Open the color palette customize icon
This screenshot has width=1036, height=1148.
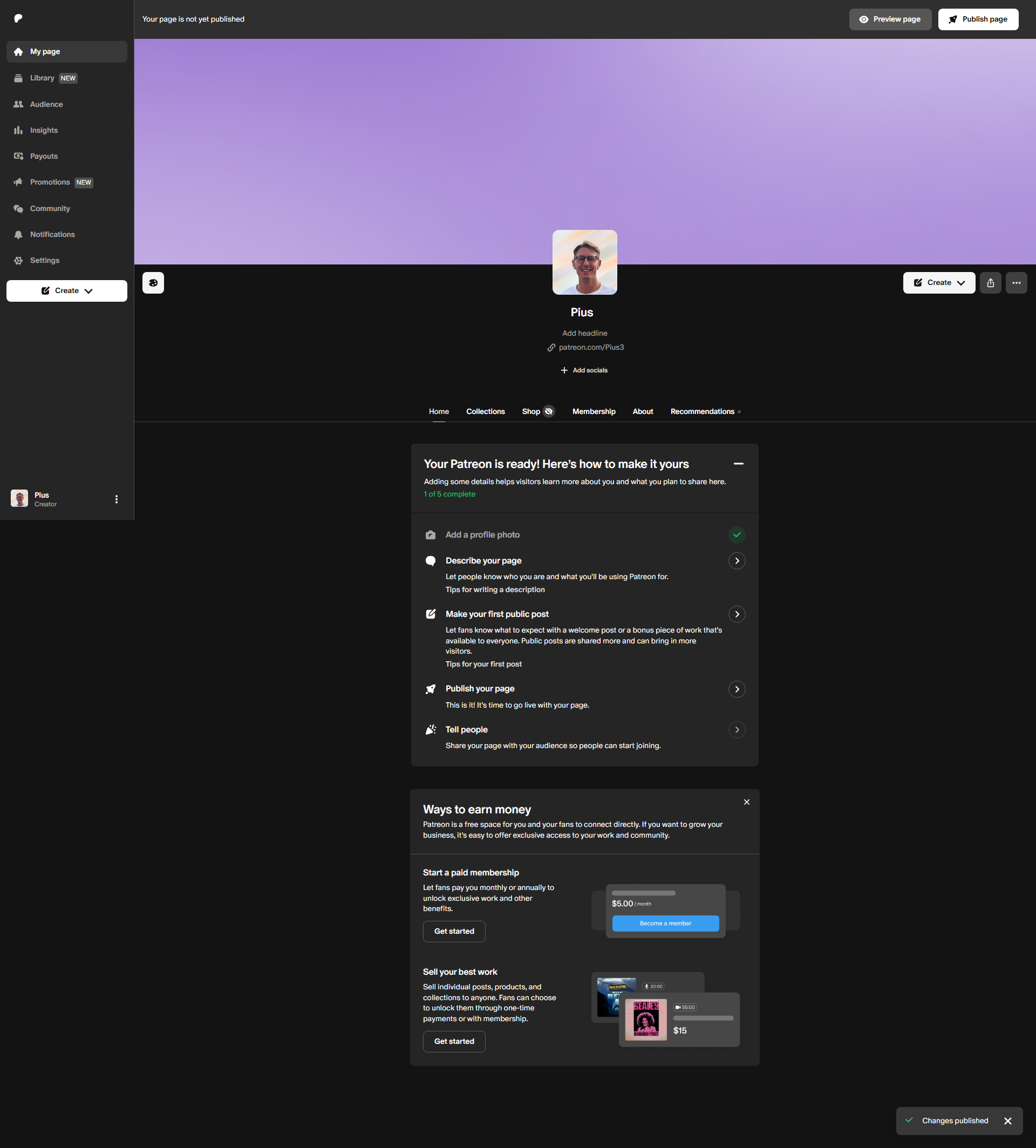(153, 283)
